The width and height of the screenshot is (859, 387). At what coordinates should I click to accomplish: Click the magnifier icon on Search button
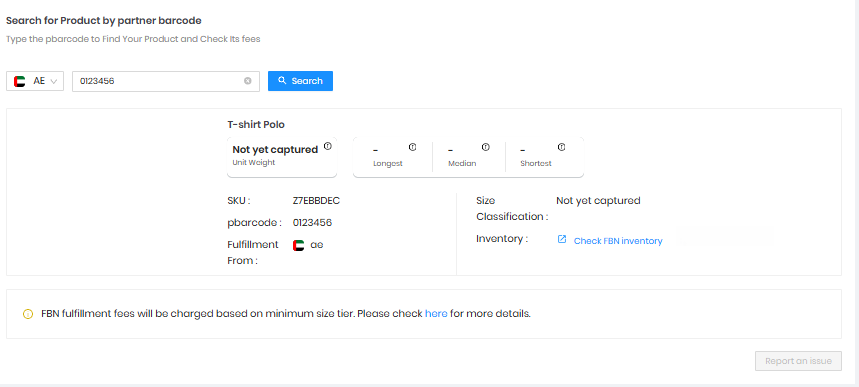click(282, 81)
